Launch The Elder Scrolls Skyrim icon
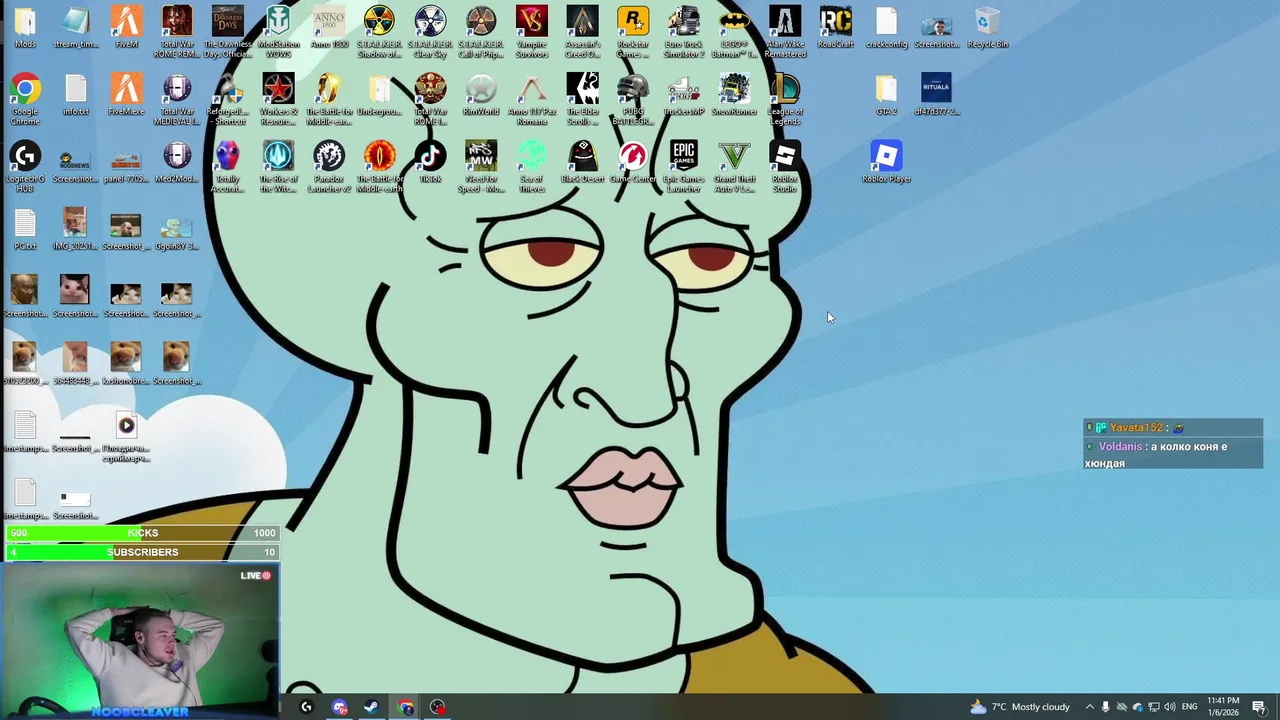1280x720 pixels. 582,99
